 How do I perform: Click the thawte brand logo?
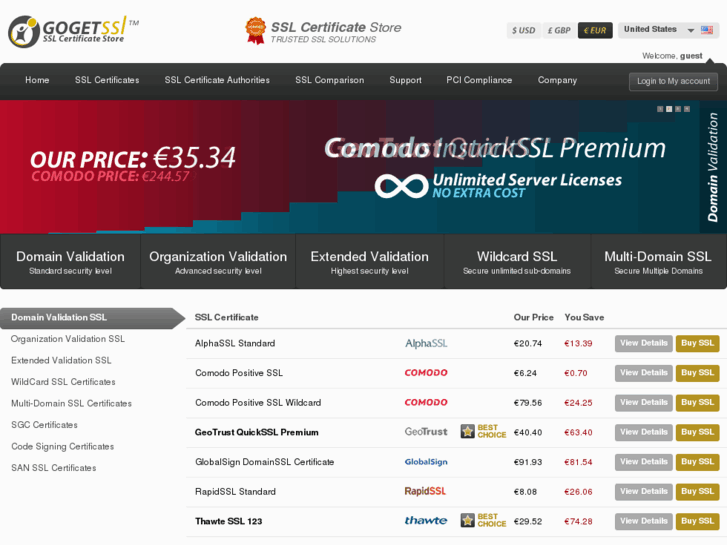click(426, 520)
